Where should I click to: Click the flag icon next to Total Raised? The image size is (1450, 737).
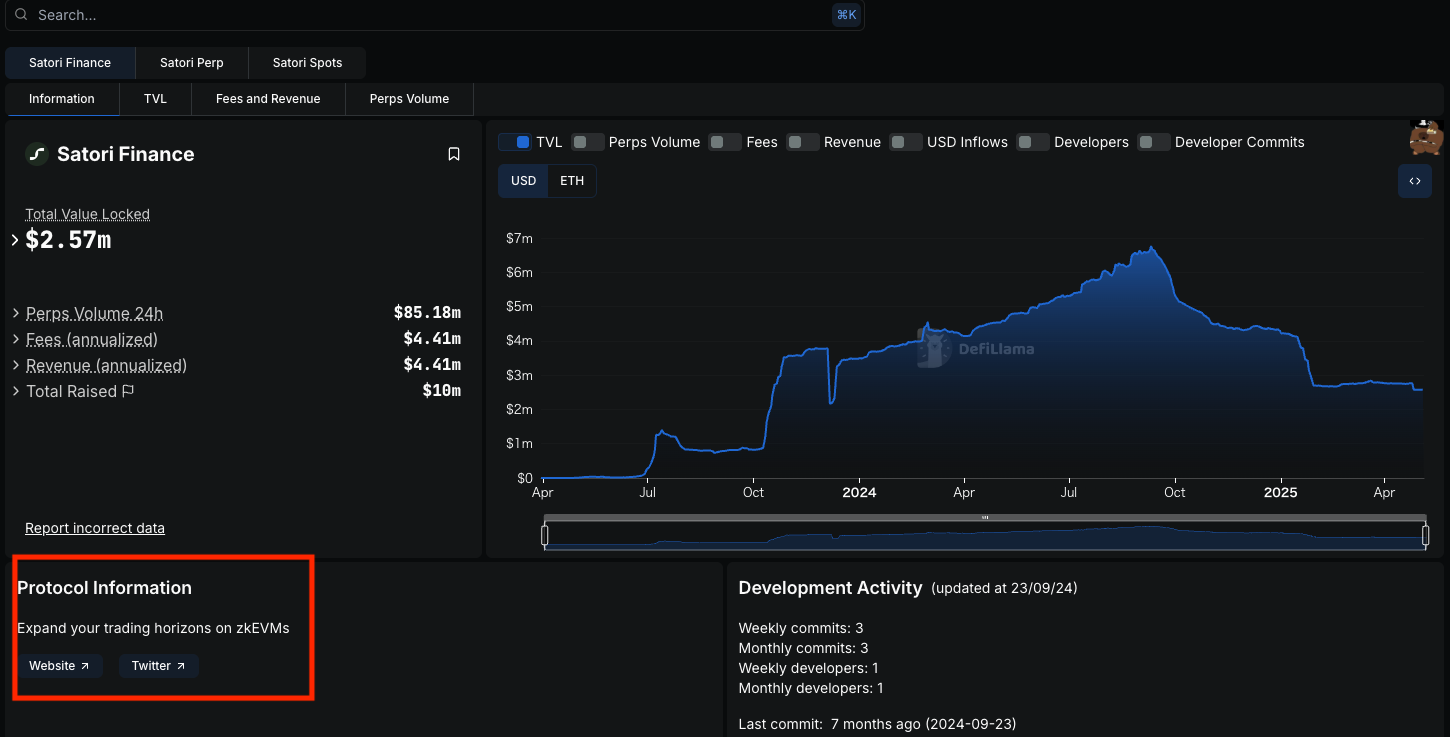click(x=128, y=391)
